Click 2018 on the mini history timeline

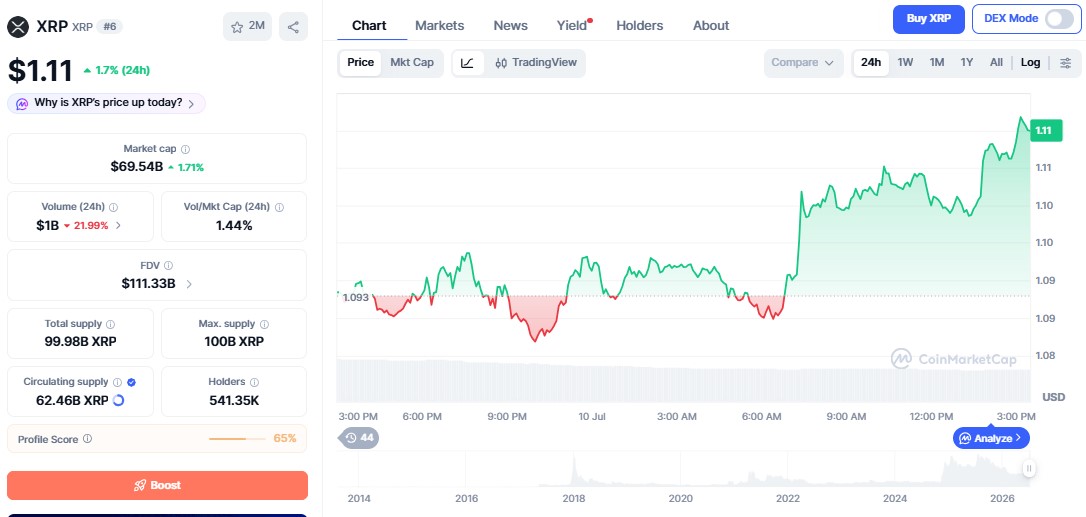pyautogui.click(x=574, y=498)
